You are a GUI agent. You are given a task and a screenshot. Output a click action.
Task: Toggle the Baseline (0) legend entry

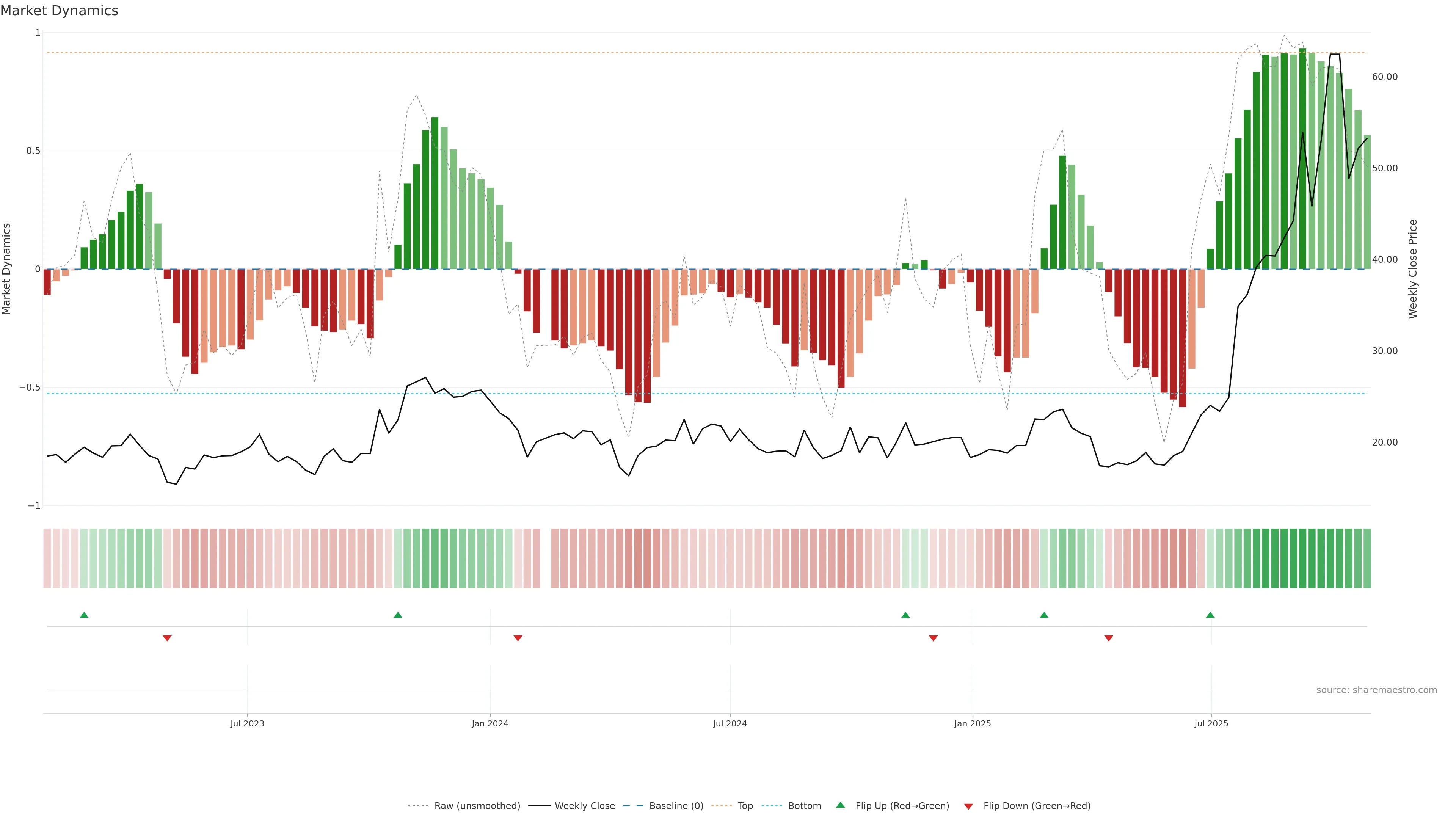676,806
